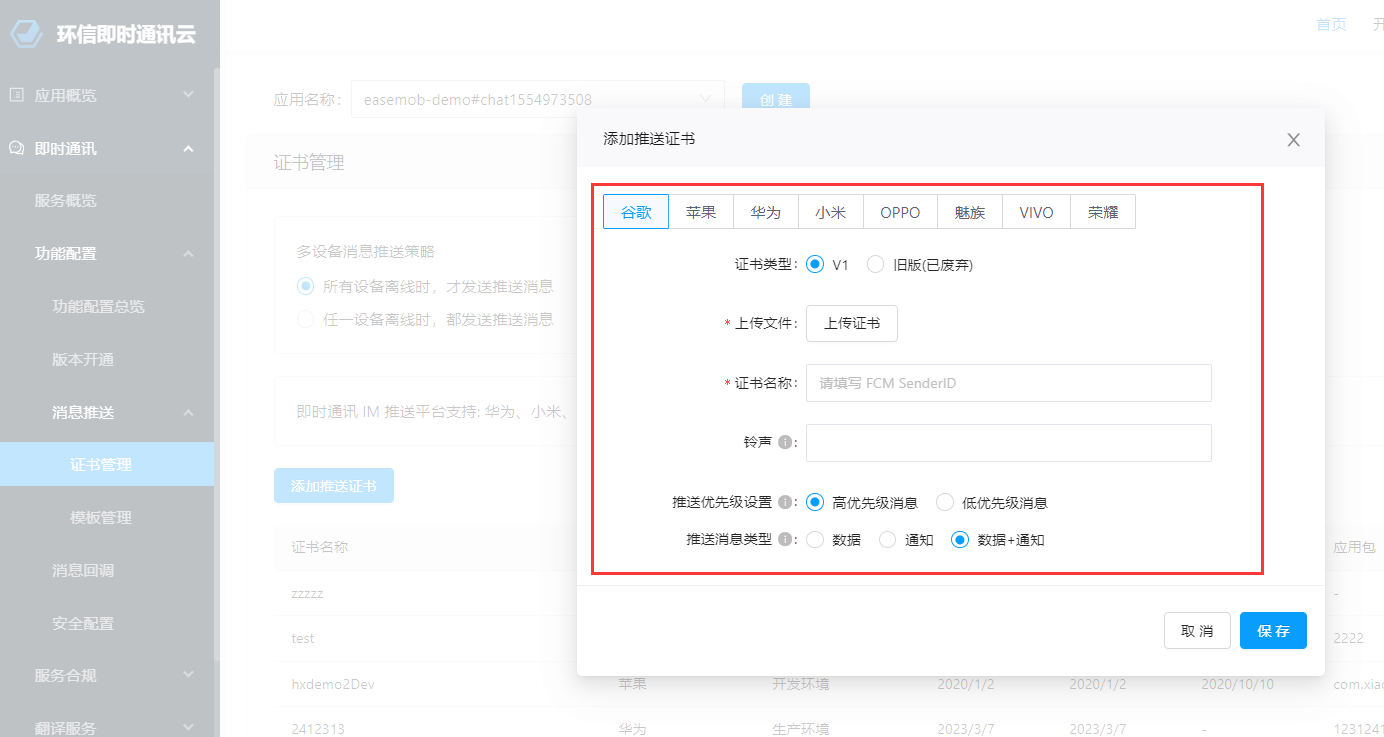
Task: Click the 环信即时通讯云 logo icon
Action: coord(27,33)
